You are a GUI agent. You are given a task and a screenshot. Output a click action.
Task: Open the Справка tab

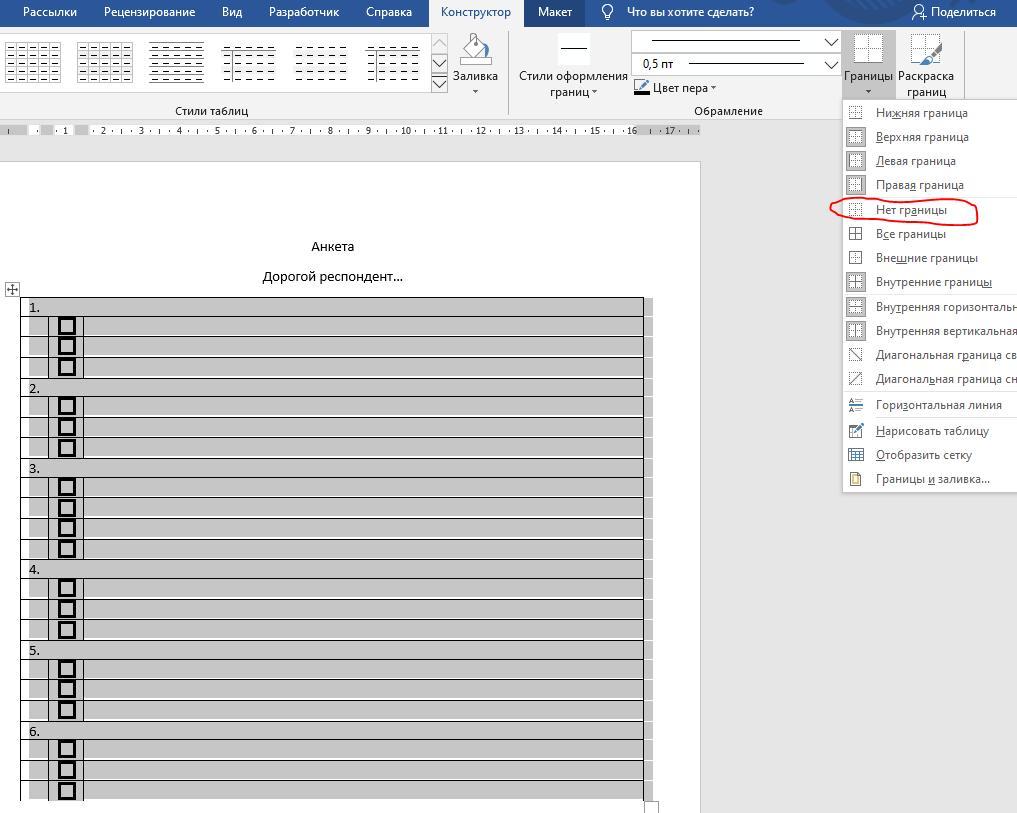pyautogui.click(x=389, y=12)
